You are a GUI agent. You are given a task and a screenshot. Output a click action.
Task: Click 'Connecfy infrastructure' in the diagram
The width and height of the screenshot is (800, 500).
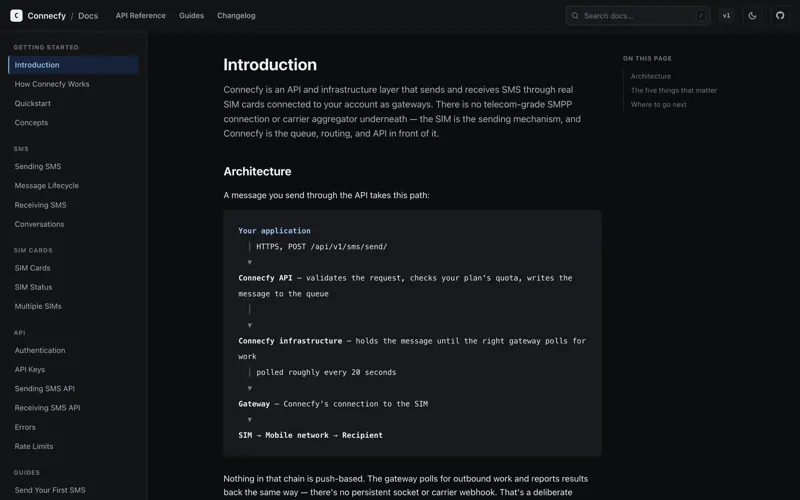pos(290,341)
